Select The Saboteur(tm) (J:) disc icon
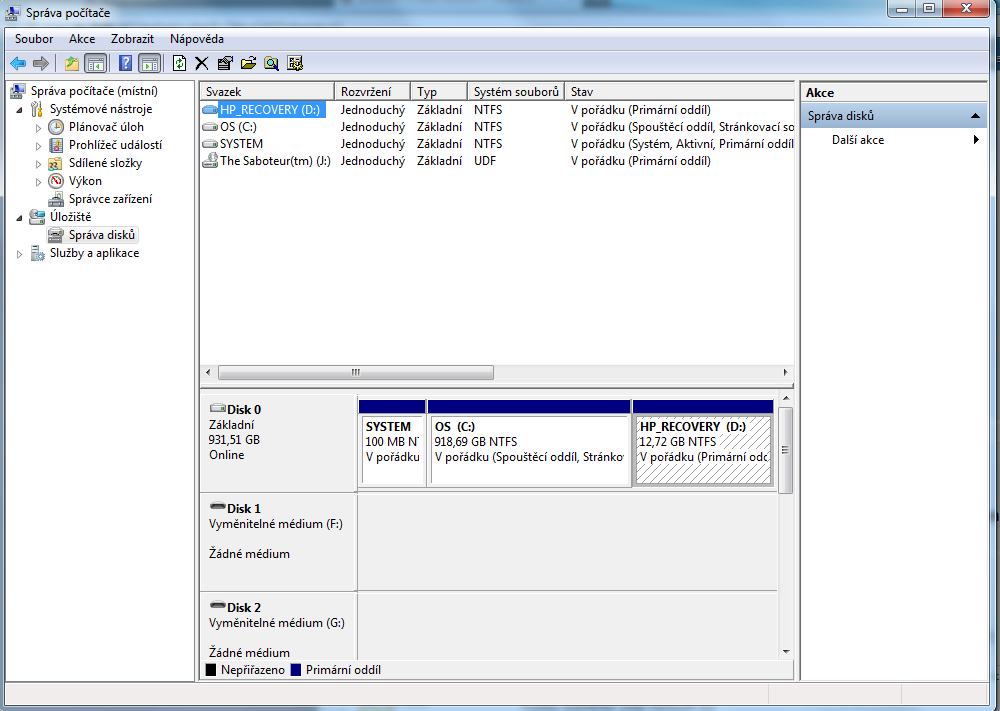1000x711 pixels. click(210, 161)
